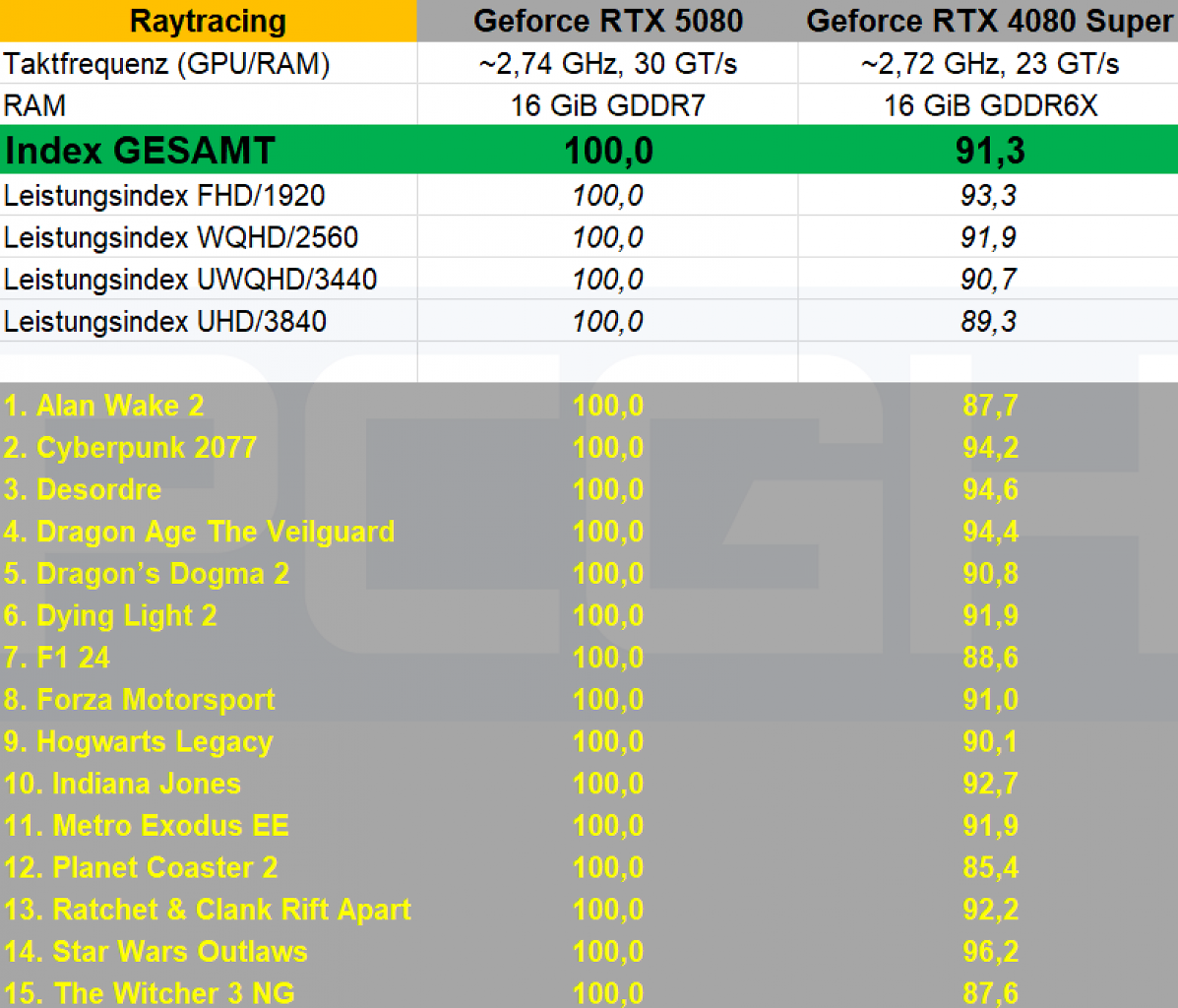
Task: Select the Geforce RTX 5080 column header
Action: (x=608, y=21)
